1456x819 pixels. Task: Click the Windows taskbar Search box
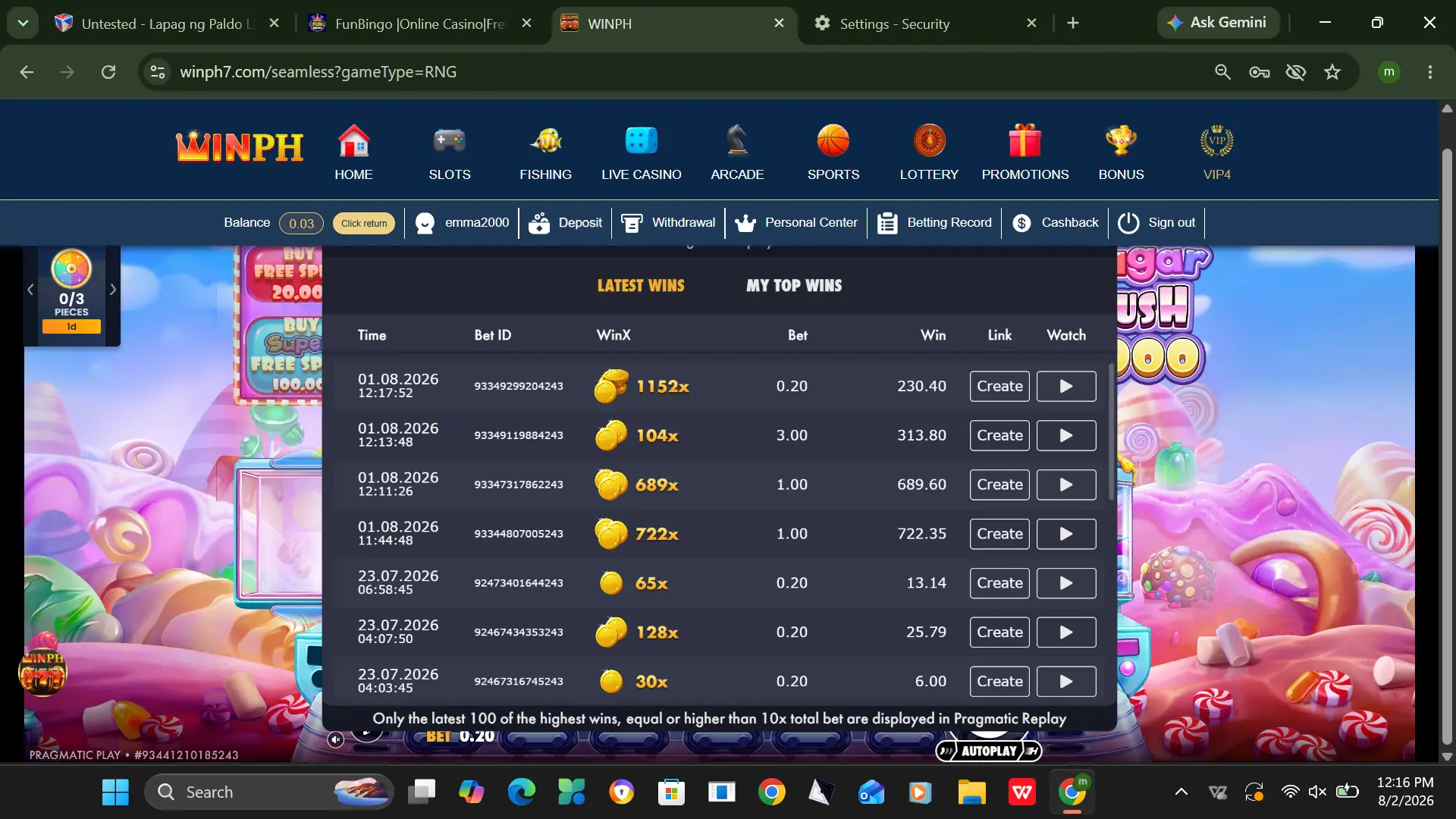[269, 792]
